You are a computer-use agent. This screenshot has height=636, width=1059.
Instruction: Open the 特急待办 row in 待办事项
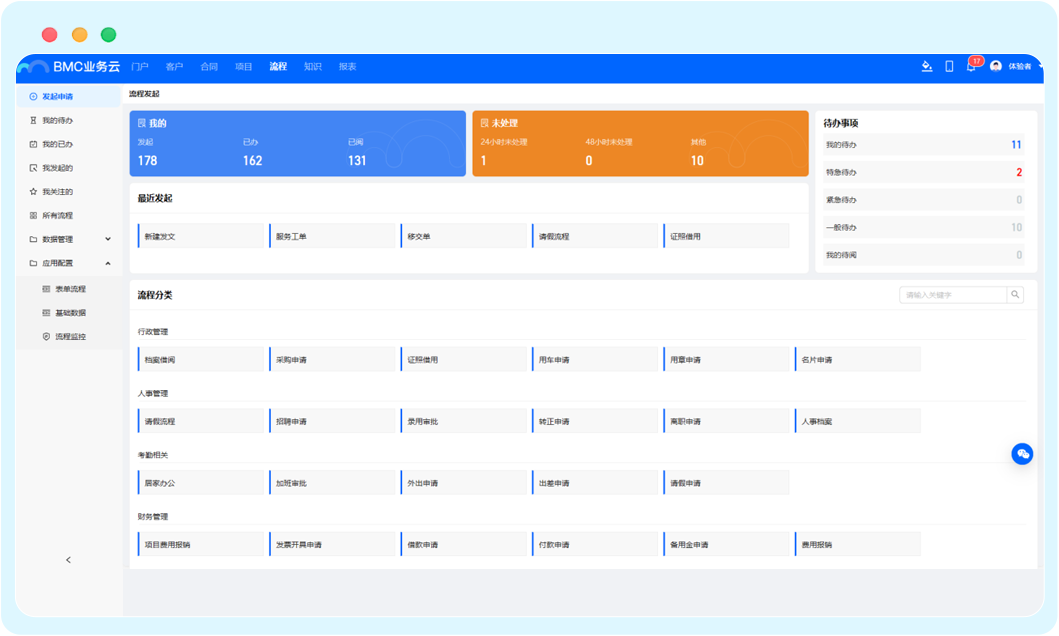click(x=922, y=172)
